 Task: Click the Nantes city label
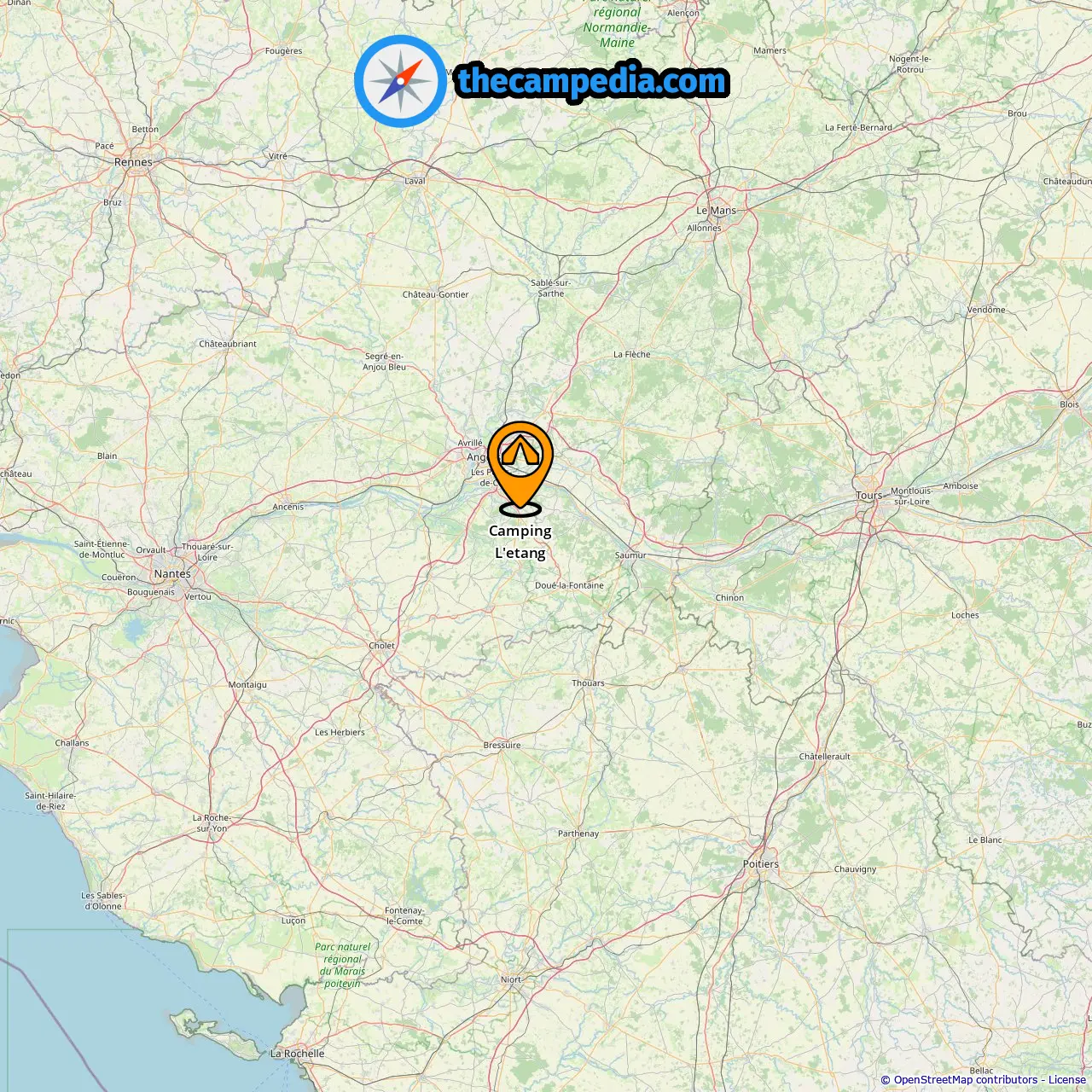(172, 574)
